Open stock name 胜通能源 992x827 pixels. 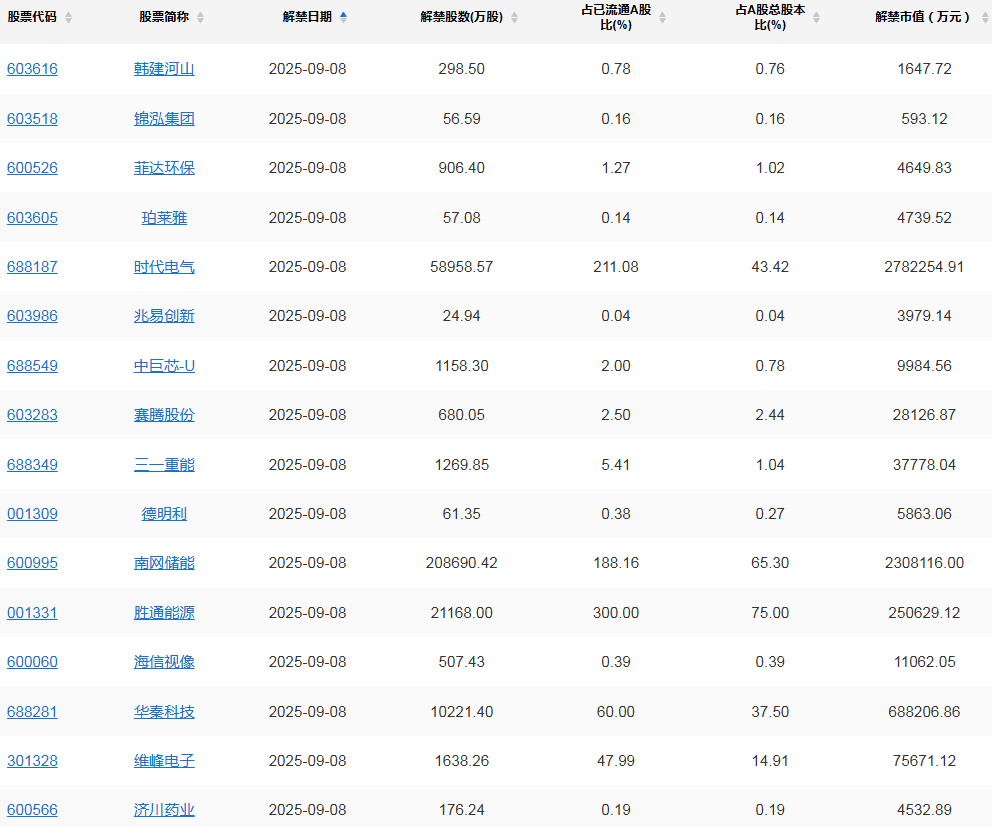pyautogui.click(x=164, y=613)
